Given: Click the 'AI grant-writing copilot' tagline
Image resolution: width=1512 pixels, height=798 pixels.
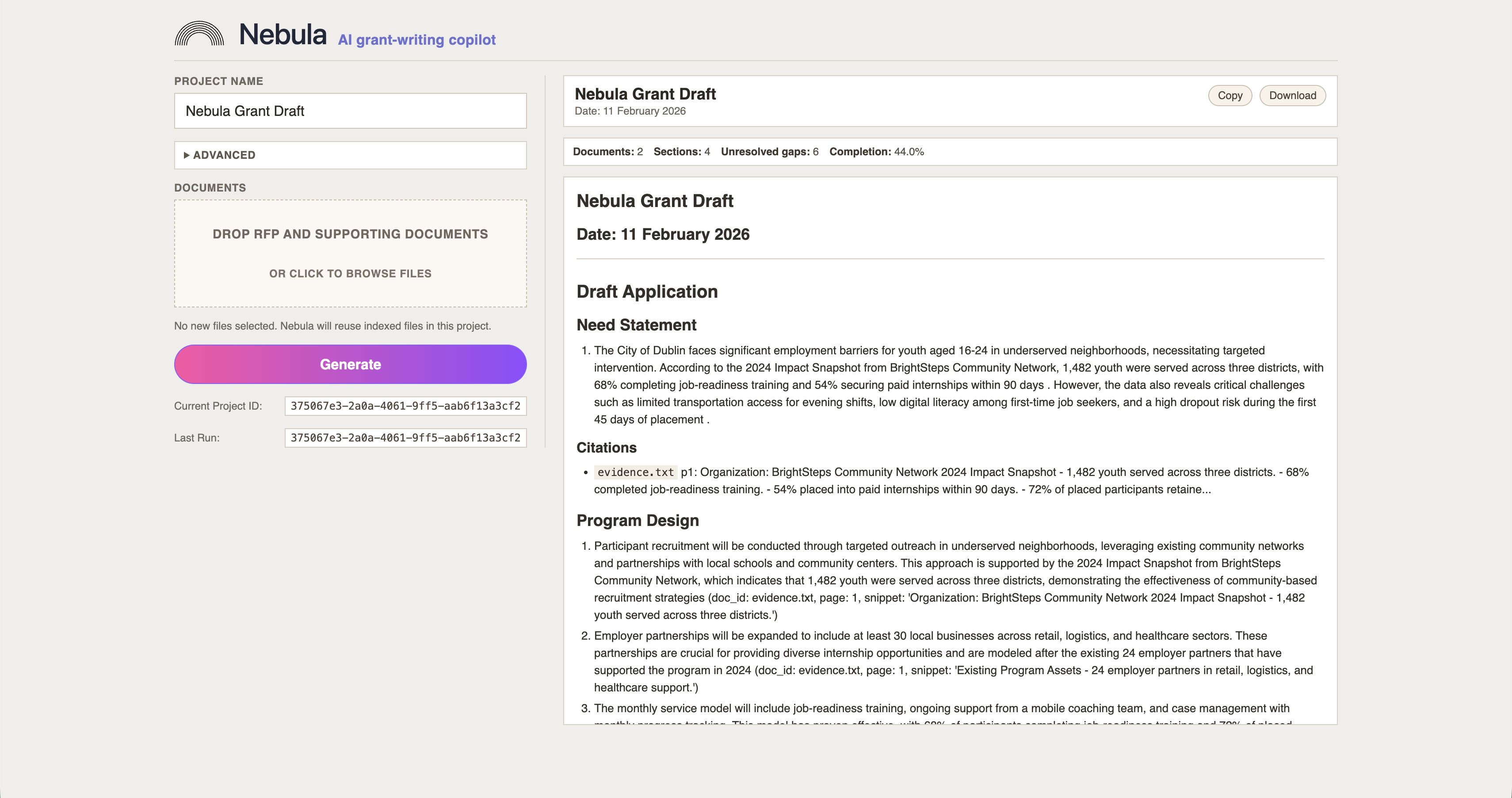Looking at the screenshot, I should click(416, 40).
